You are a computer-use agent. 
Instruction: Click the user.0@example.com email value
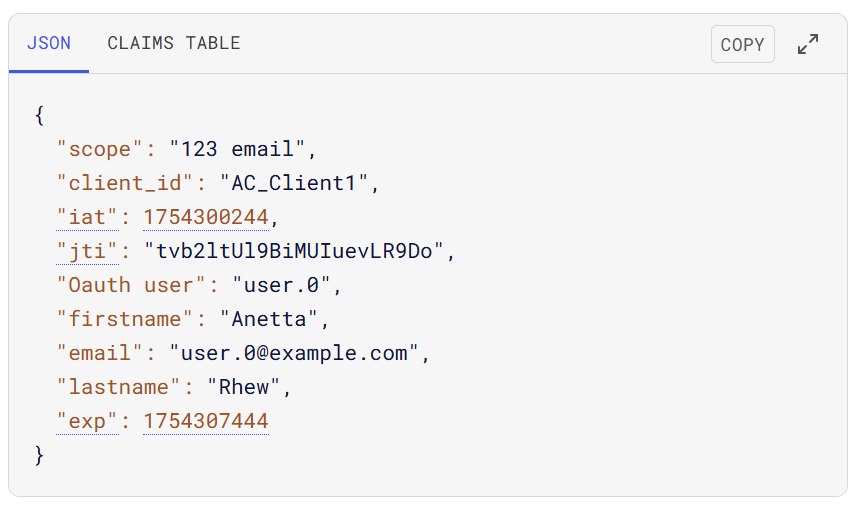point(294,353)
